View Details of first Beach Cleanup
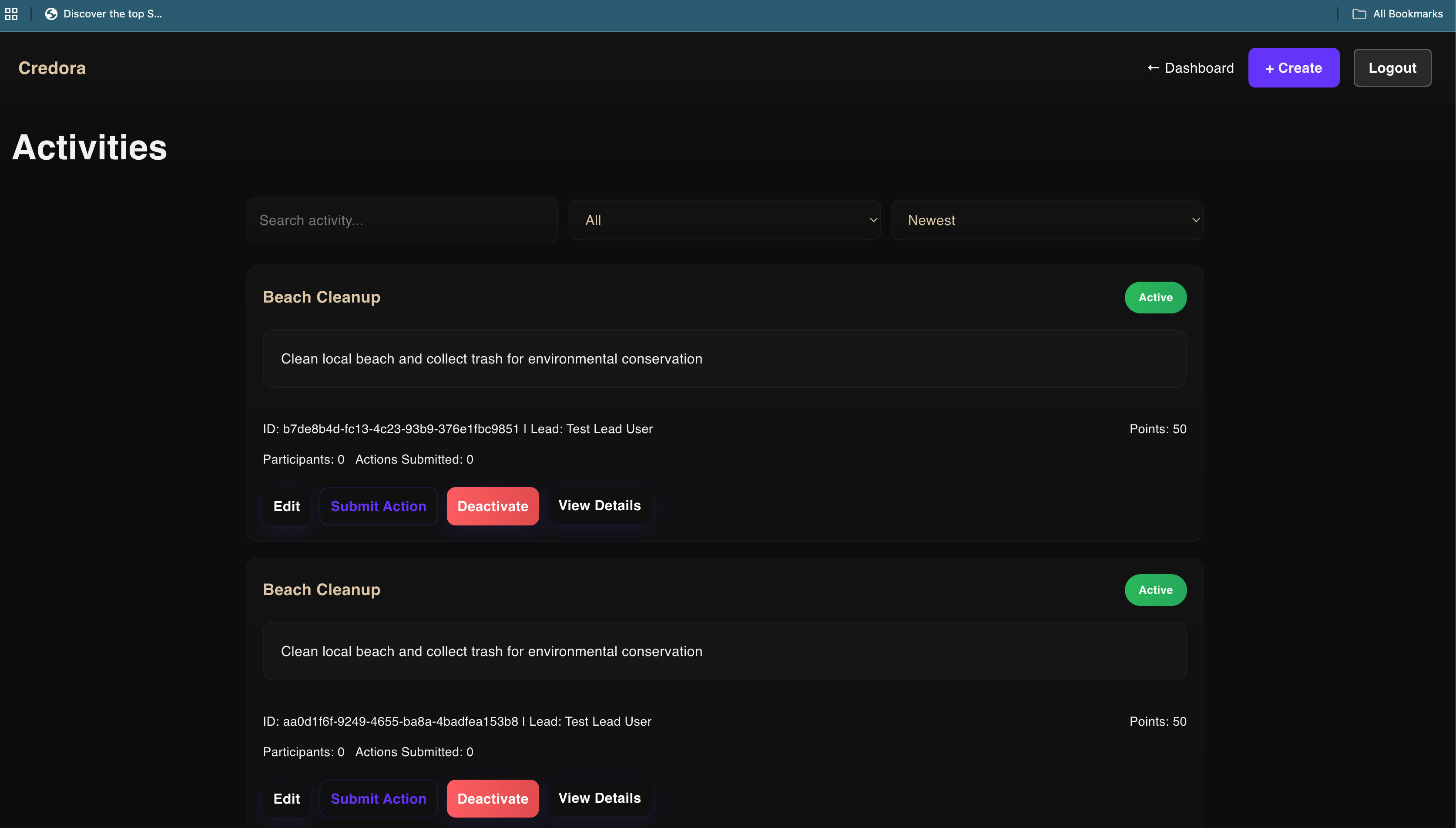Screen dimensions: 1456x828 pos(599,505)
